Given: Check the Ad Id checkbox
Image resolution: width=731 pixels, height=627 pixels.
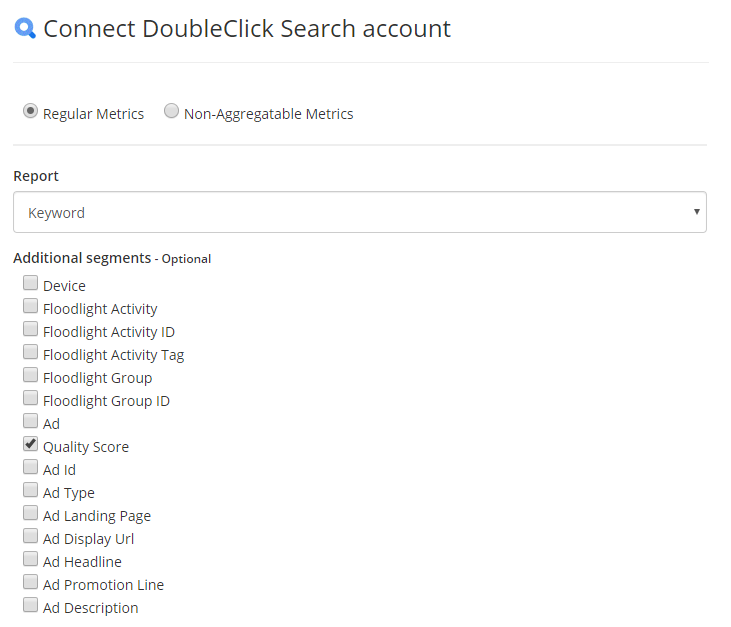Looking at the screenshot, I should pyautogui.click(x=30, y=467).
